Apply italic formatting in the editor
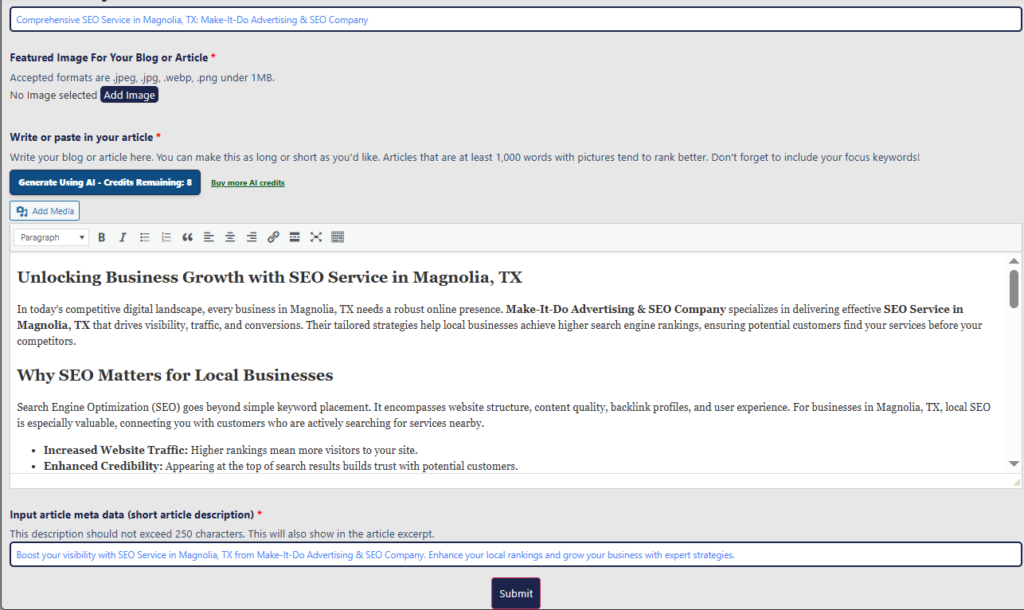The width and height of the screenshot is (1024, 610). pos(123,237)
